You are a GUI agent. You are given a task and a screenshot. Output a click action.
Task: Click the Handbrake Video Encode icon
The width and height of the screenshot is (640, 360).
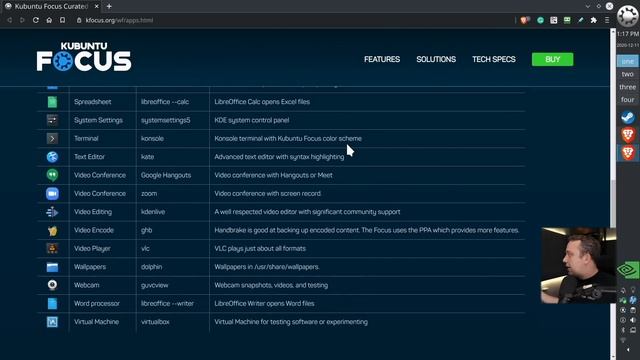coord(52,231)
